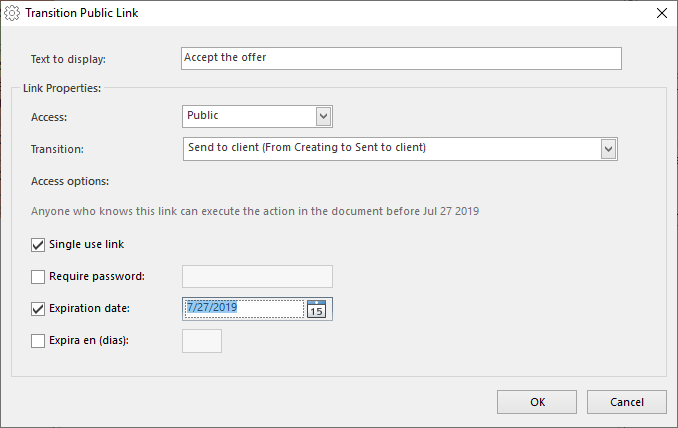Focus the Text to display input
The width and height of the screenshot is (678, 428).
(401, 58)
